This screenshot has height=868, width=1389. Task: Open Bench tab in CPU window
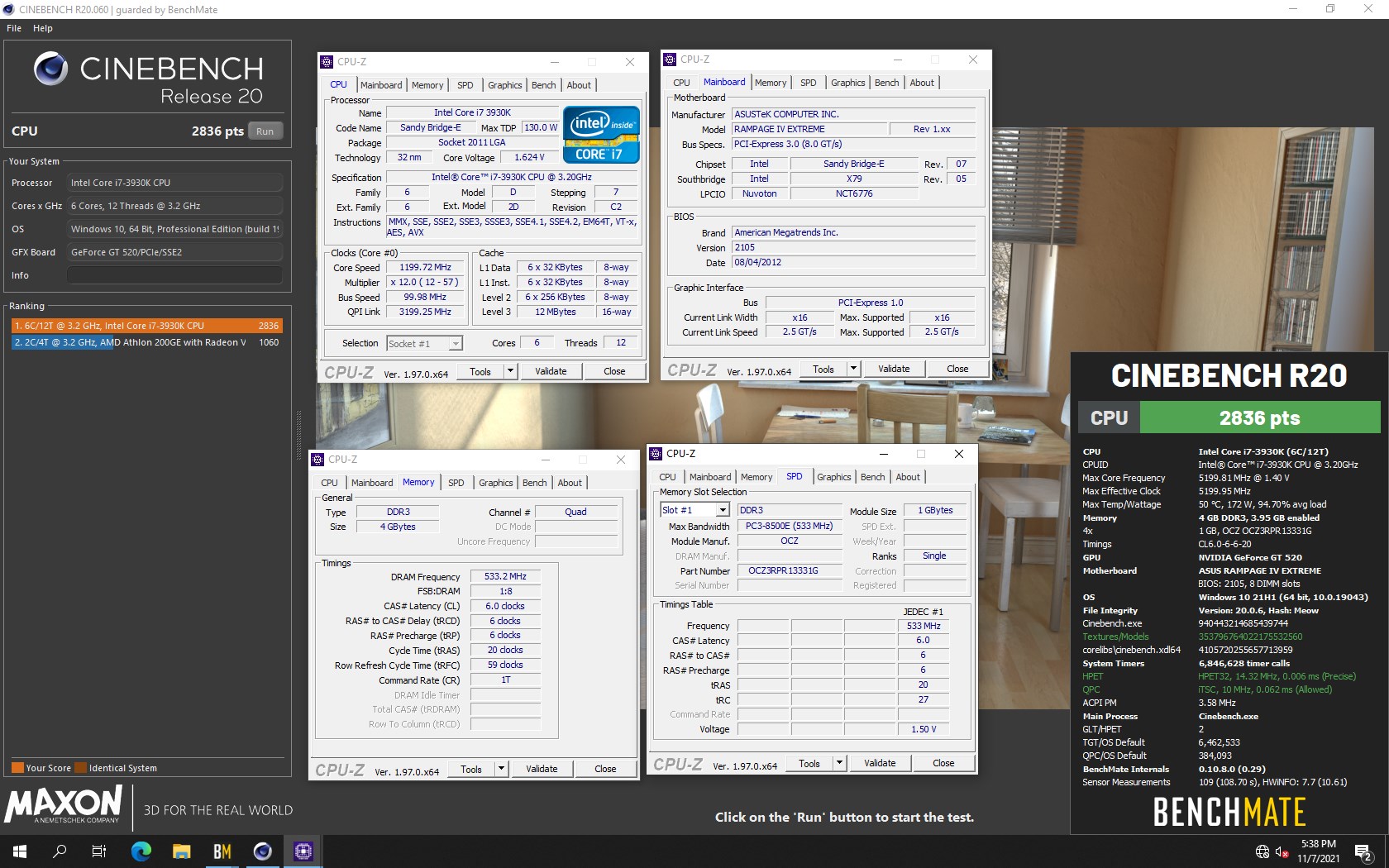point(543,85)
